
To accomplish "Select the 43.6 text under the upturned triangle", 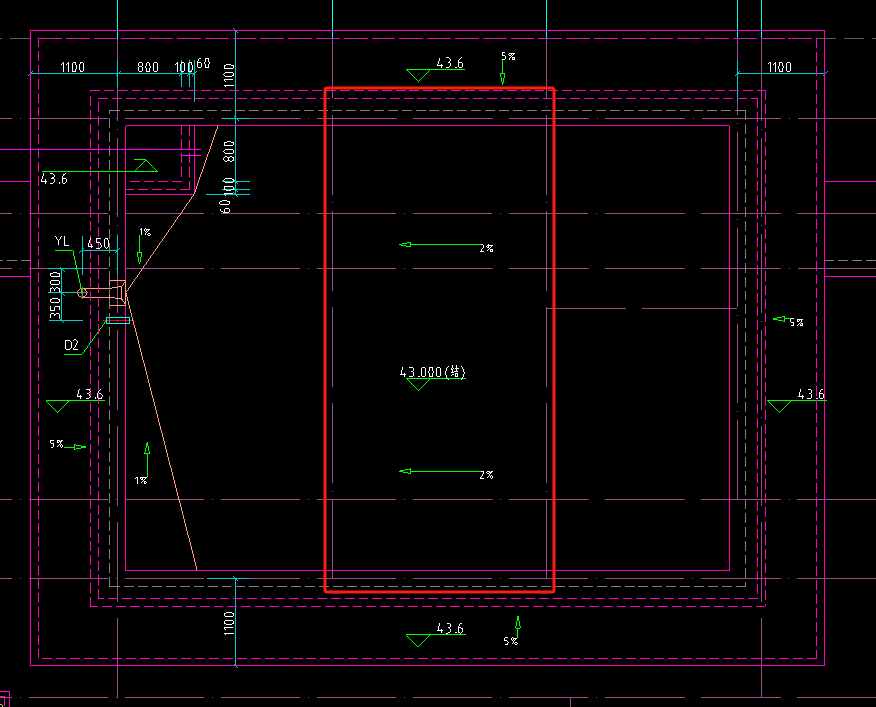I will (54, 179).
